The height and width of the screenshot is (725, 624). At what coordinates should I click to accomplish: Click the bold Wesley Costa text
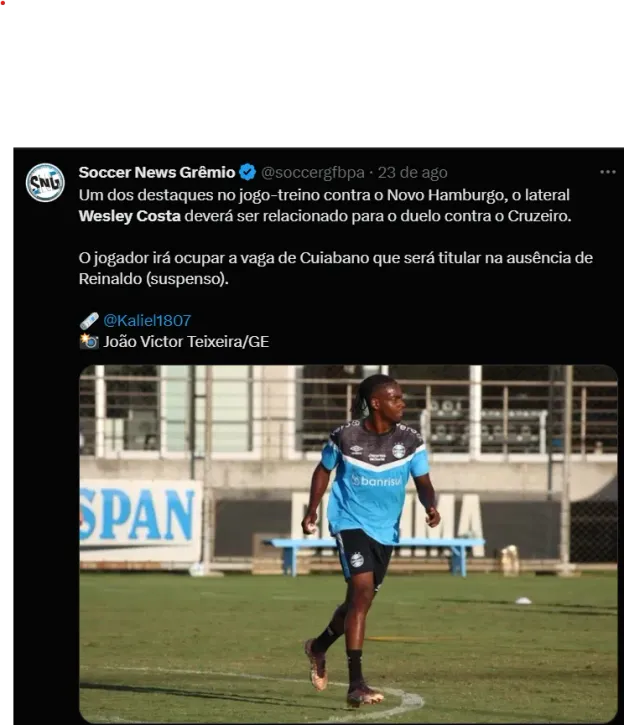(x=129, y=216)
